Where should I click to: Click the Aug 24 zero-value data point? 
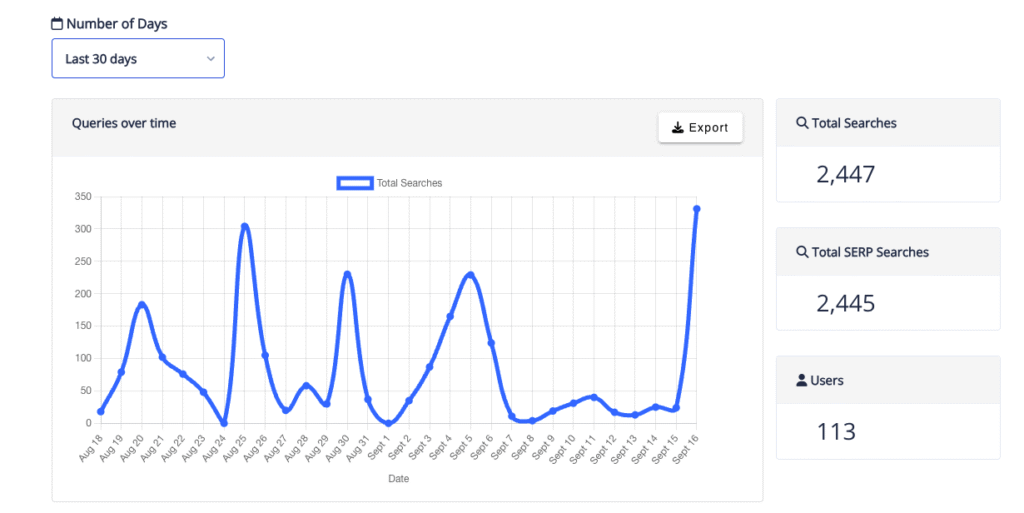(x=224, y=423)
